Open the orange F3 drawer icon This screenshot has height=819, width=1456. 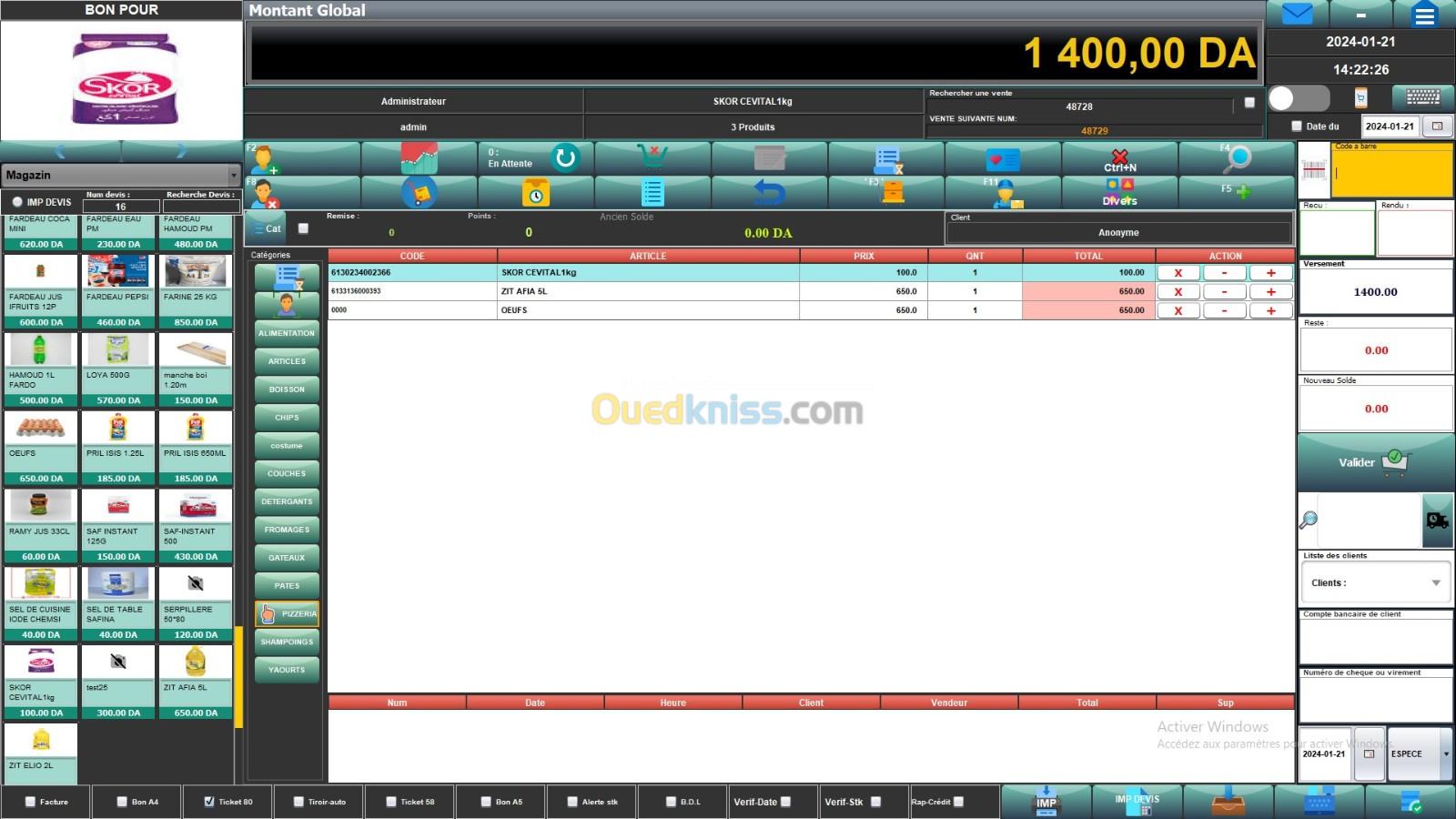pyautogui.click(x=886, y=193)
